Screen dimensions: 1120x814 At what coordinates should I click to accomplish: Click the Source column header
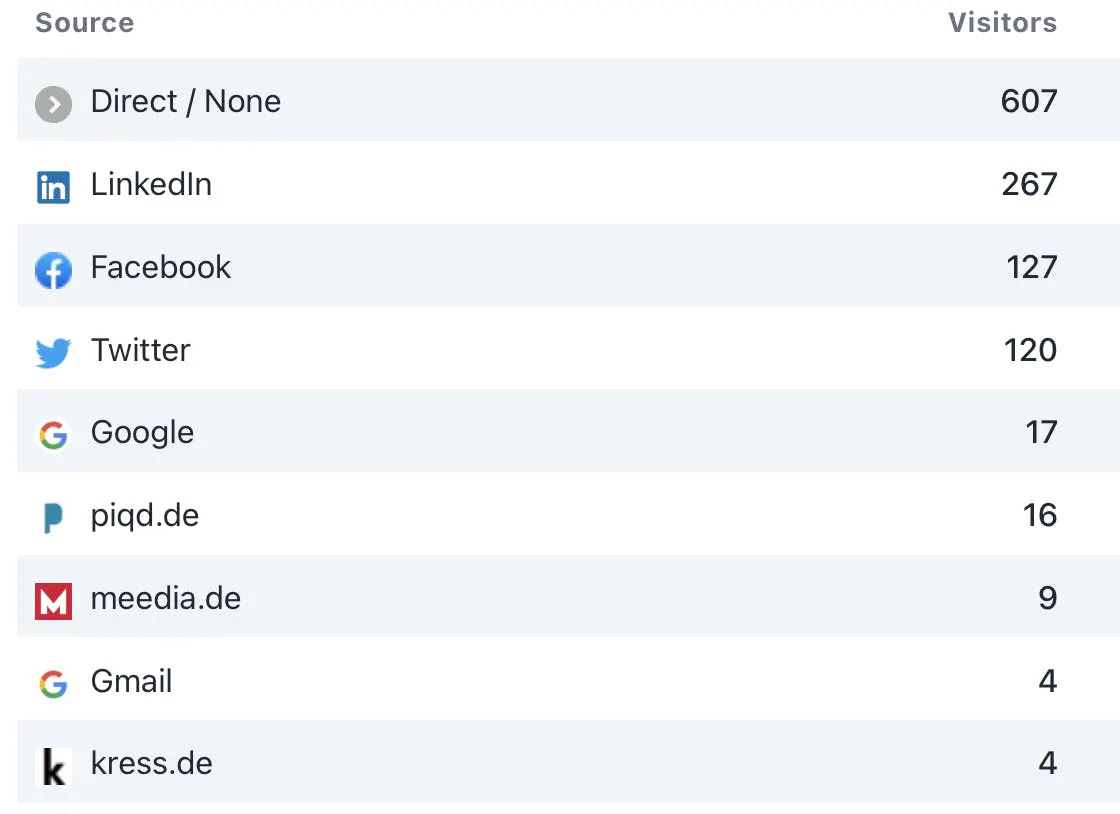tap(84, 23)
